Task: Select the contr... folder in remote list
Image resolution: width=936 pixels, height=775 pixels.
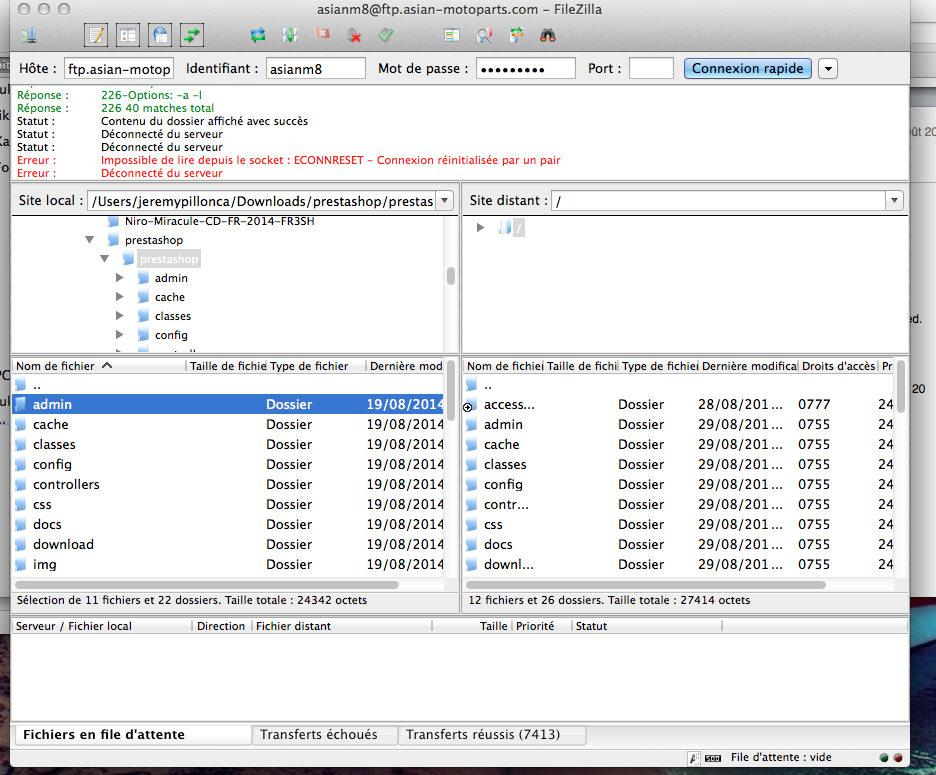Action: point(679,505)
